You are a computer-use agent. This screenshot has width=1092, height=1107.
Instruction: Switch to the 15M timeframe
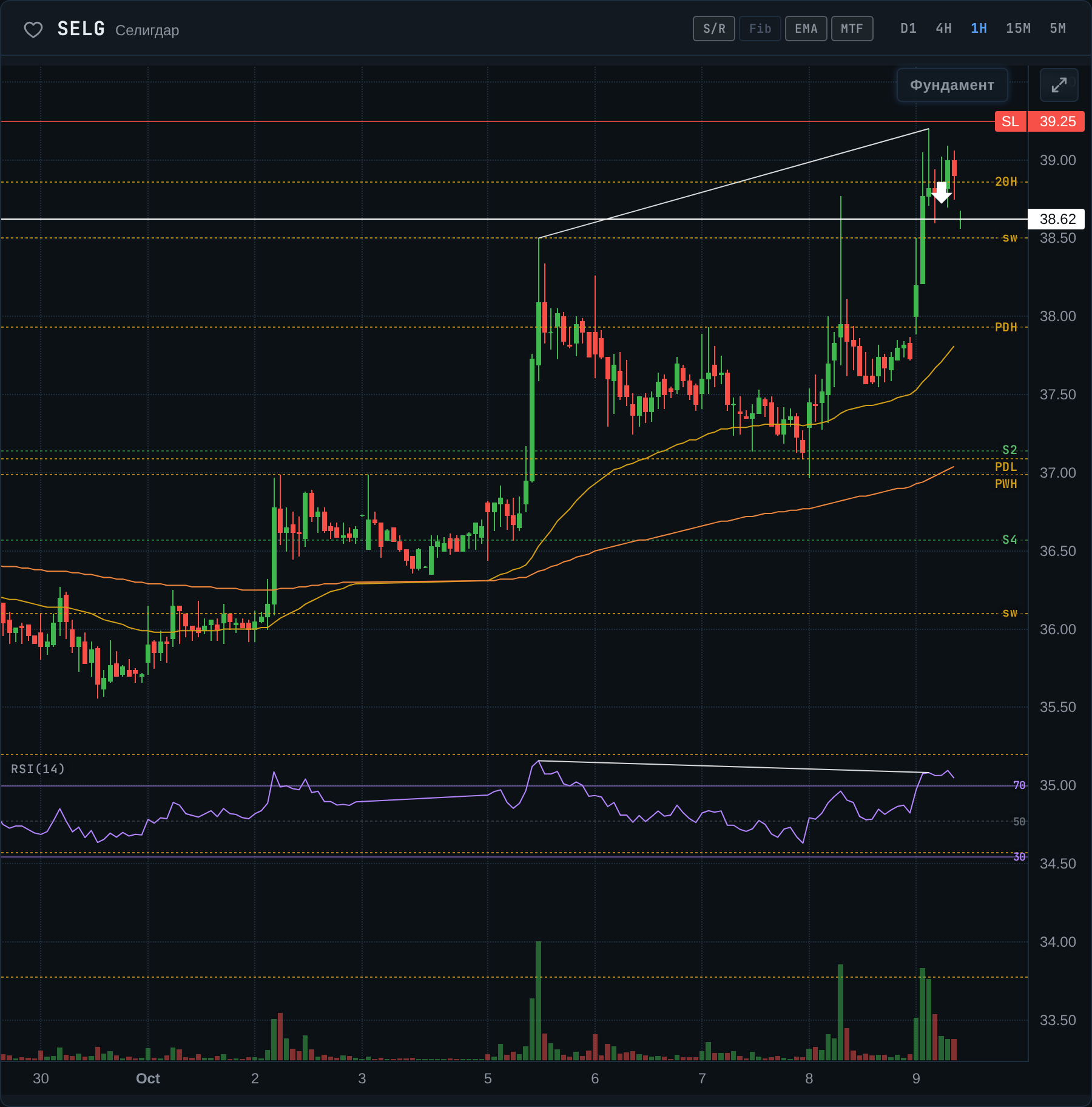(1018, 29)
